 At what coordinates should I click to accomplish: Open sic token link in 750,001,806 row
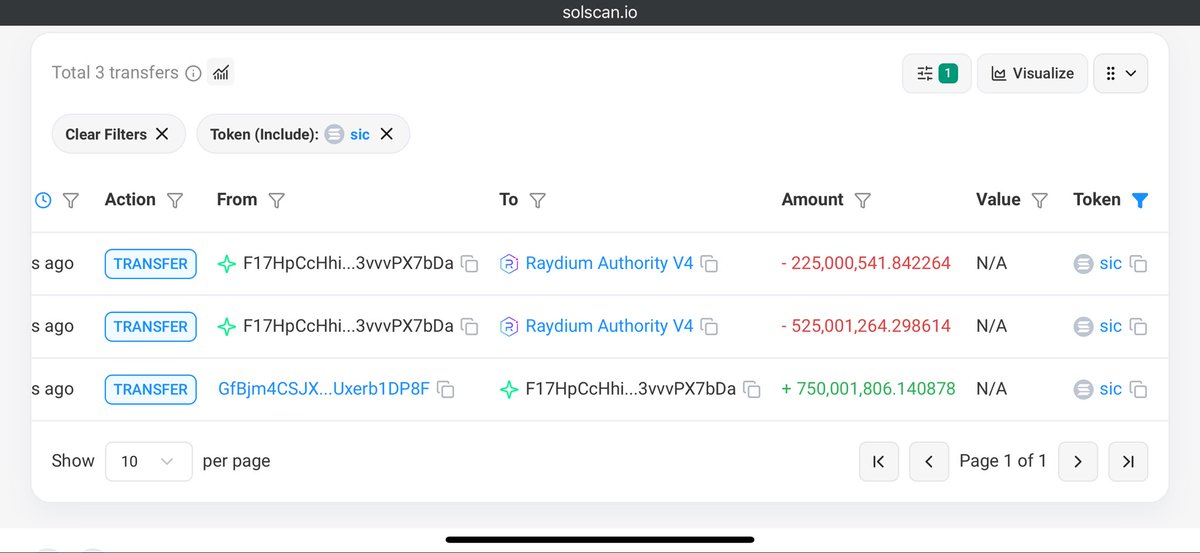click(1110, 388)
